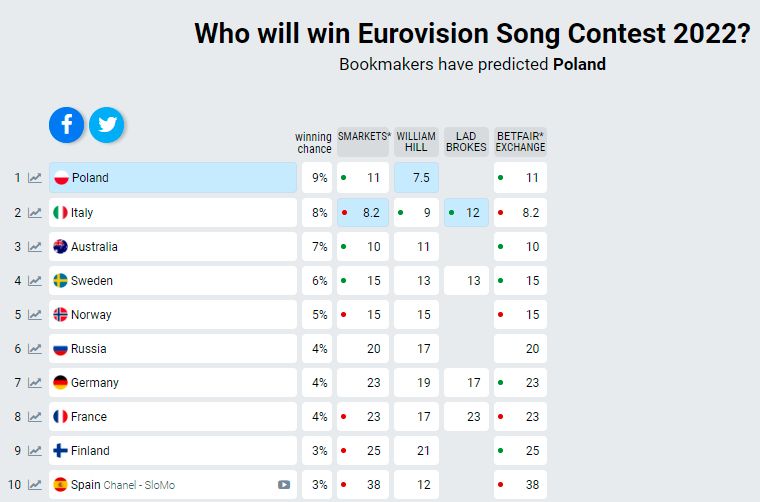This screenshot has height=502, width=760.
Task: Share the odds page on Twitter
Action: [107, 125]
